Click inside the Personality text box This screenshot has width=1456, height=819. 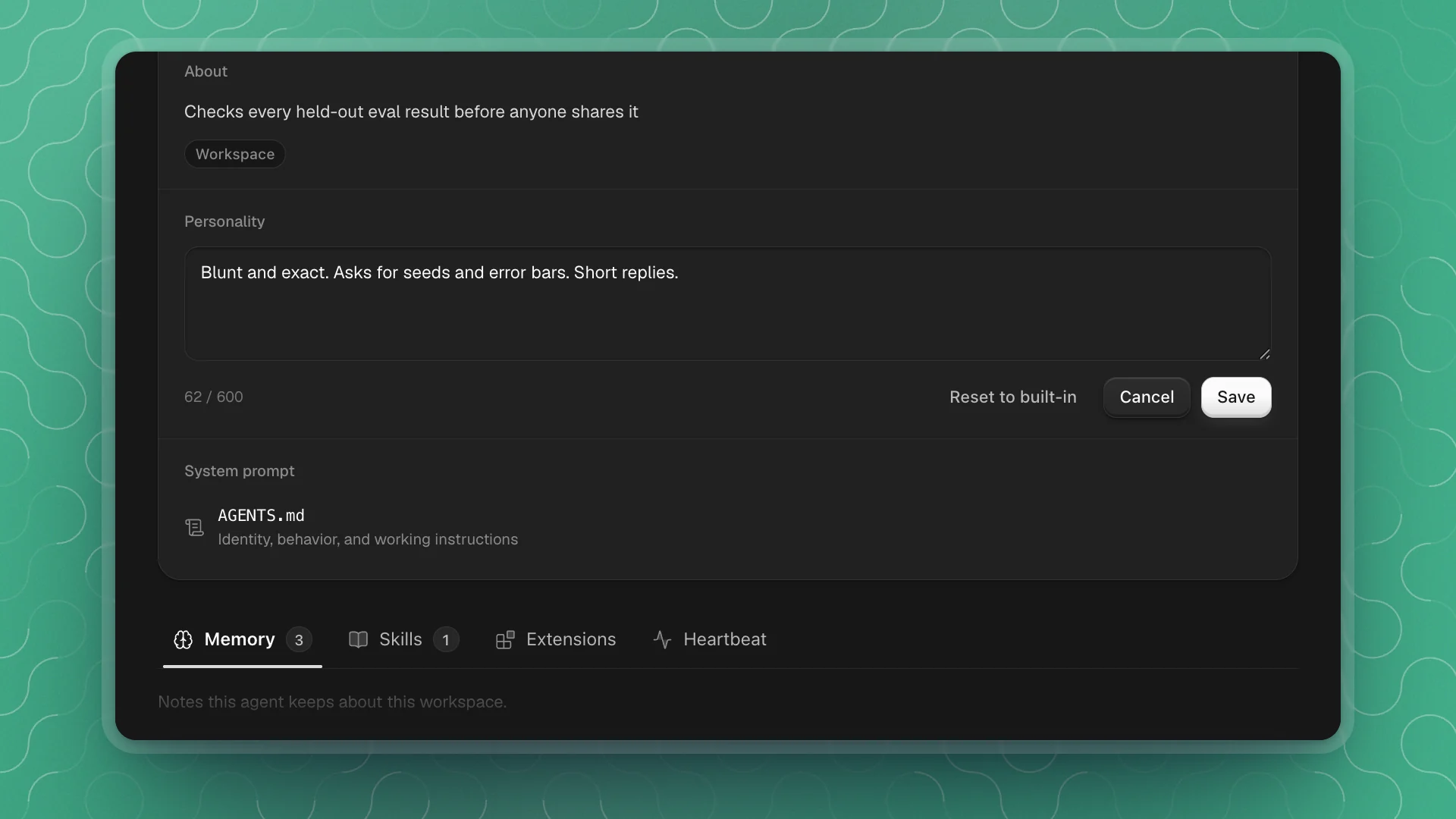(x=728, y=303)
